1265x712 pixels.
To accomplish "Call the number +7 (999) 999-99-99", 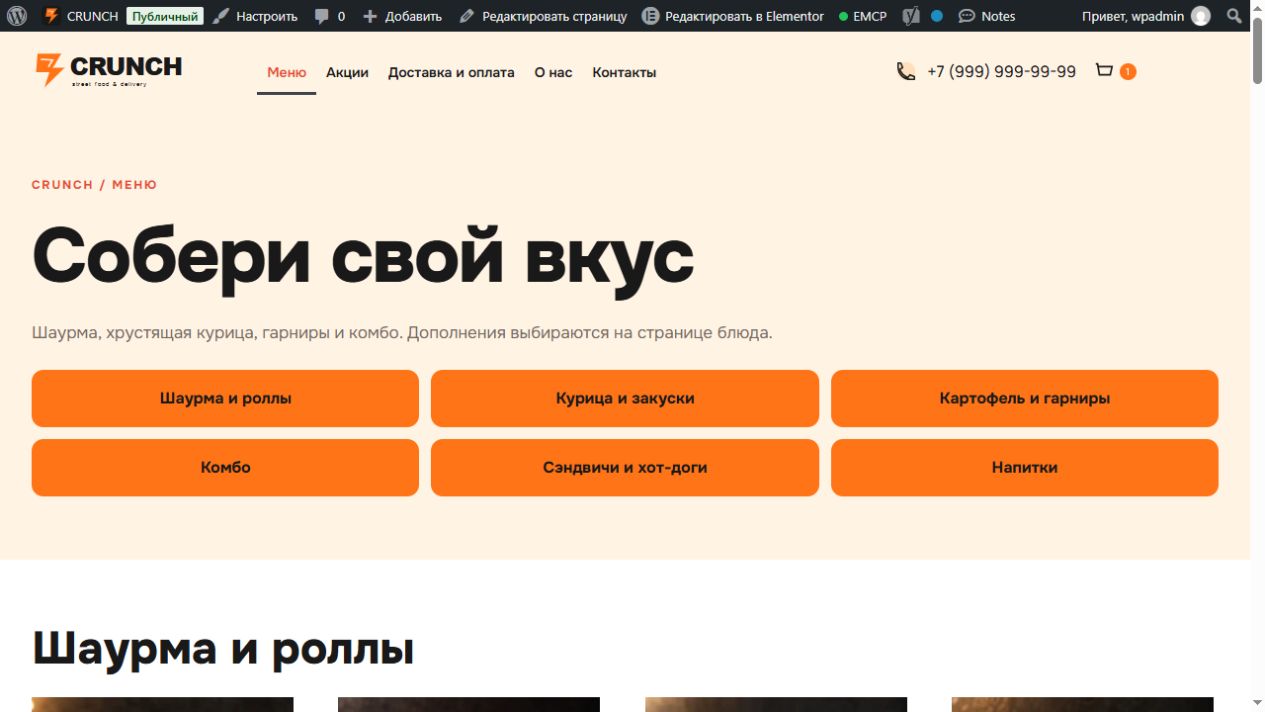I will [x=1001, y=71].
